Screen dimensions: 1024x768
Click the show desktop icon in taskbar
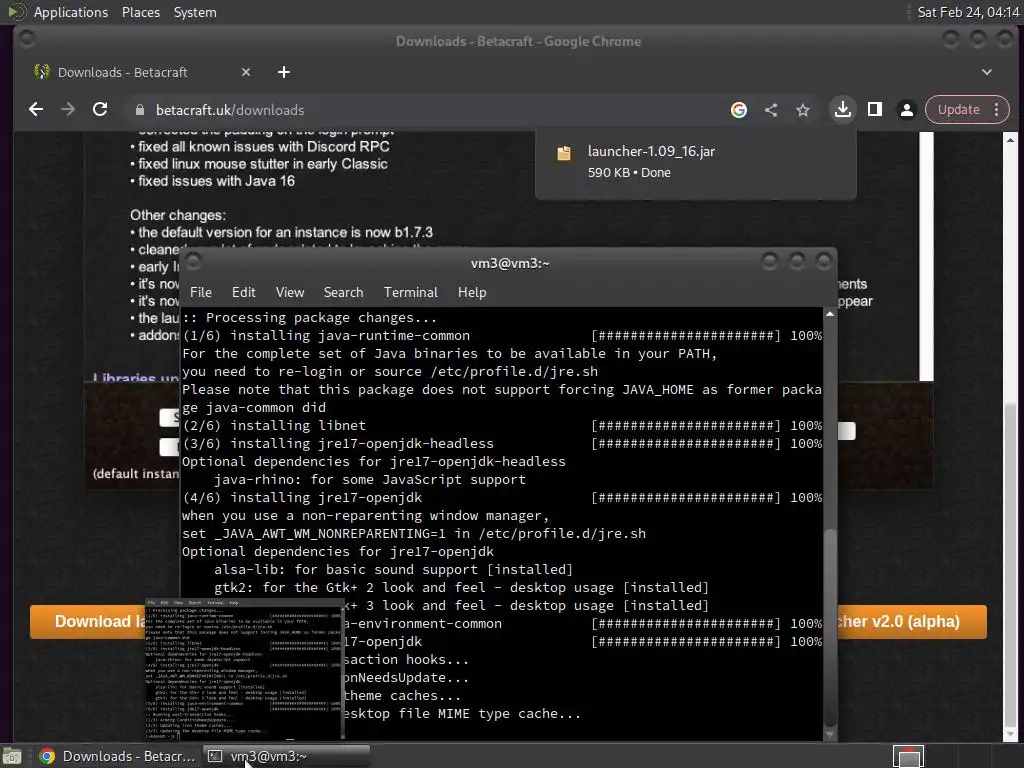click(x=12, y=756)
